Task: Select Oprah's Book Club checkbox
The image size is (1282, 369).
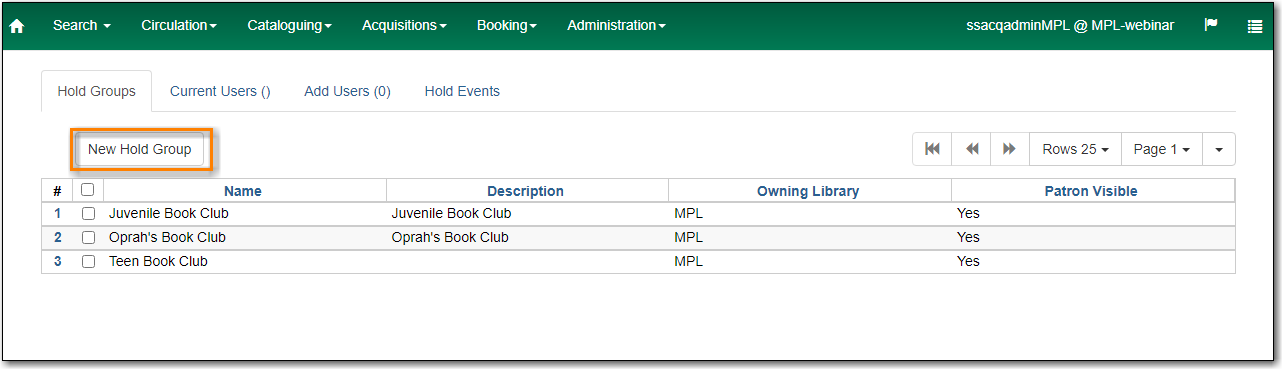Action: (x=88, y=238)
